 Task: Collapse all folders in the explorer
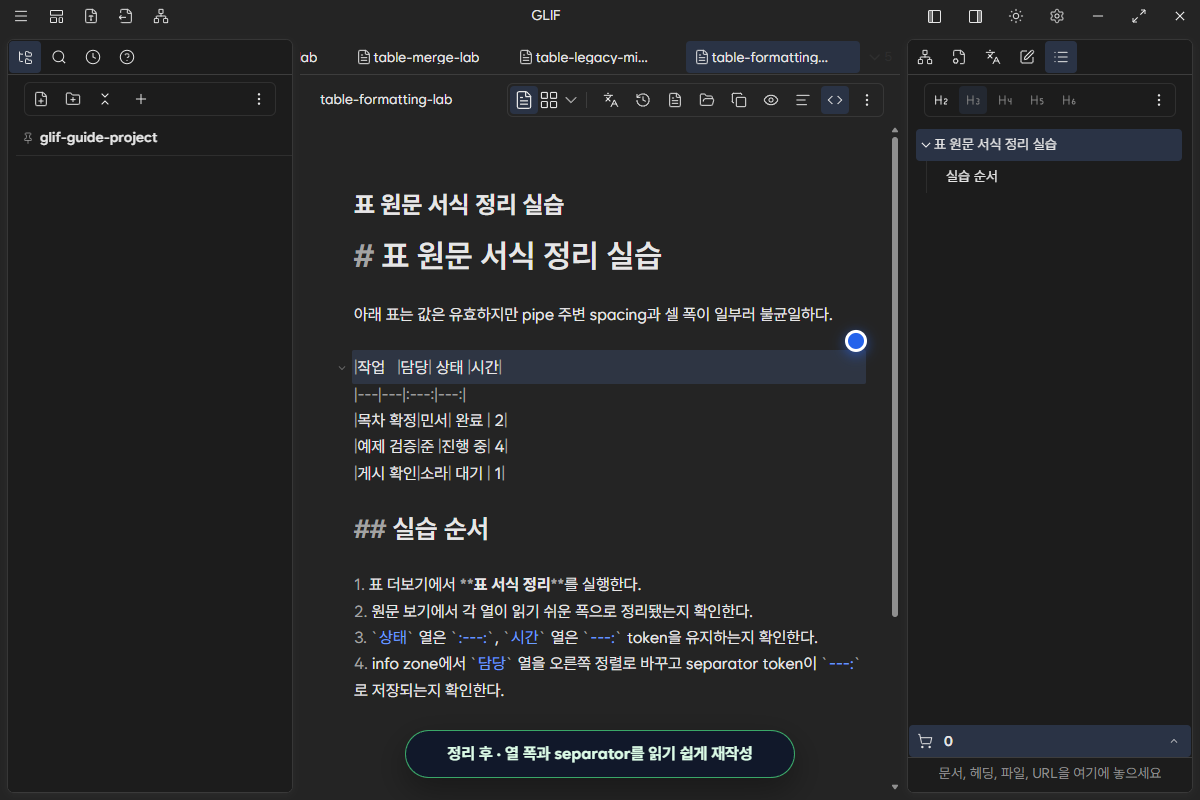coord(105,99)
